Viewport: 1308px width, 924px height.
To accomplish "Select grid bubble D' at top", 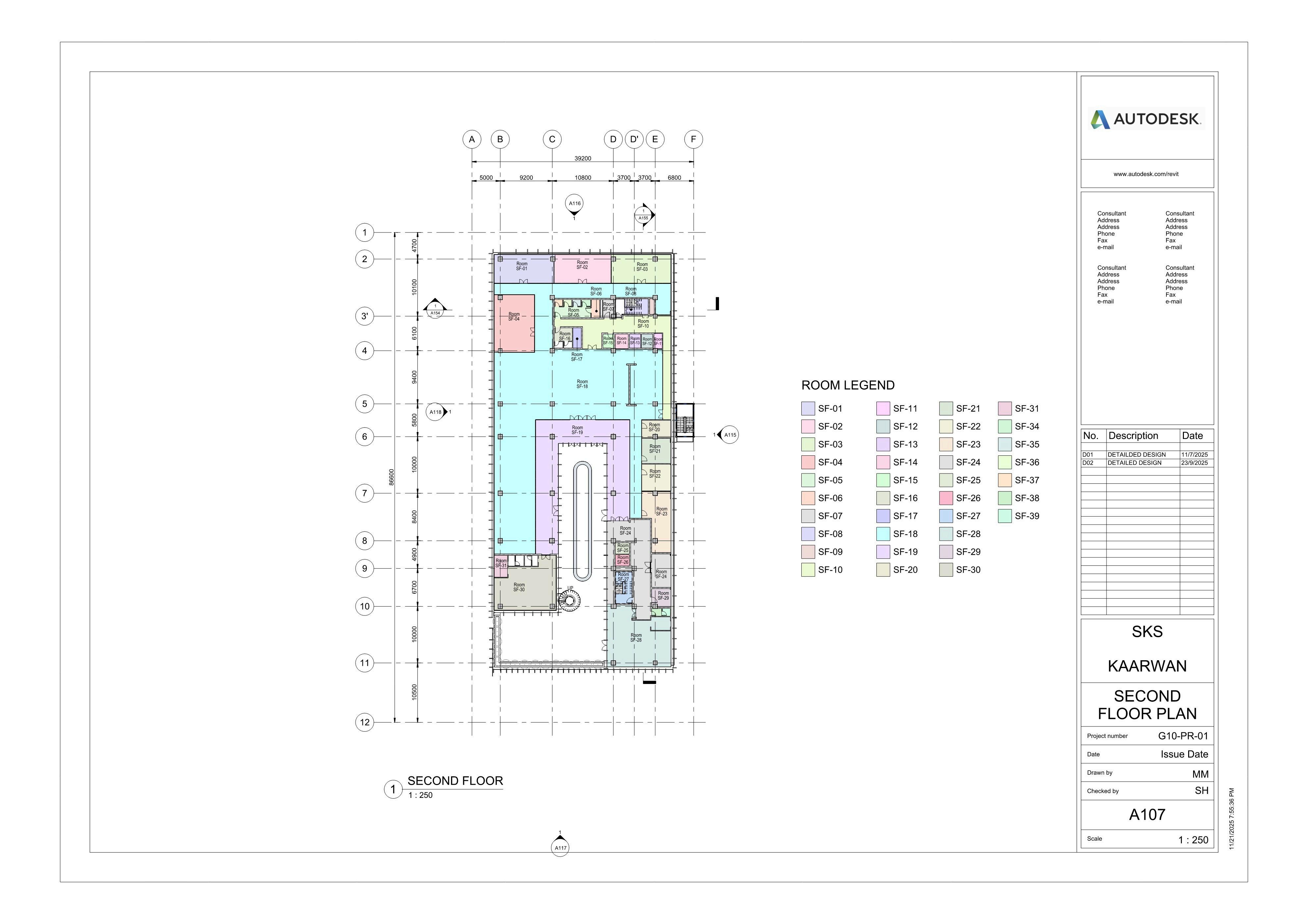I will (634, 140).
